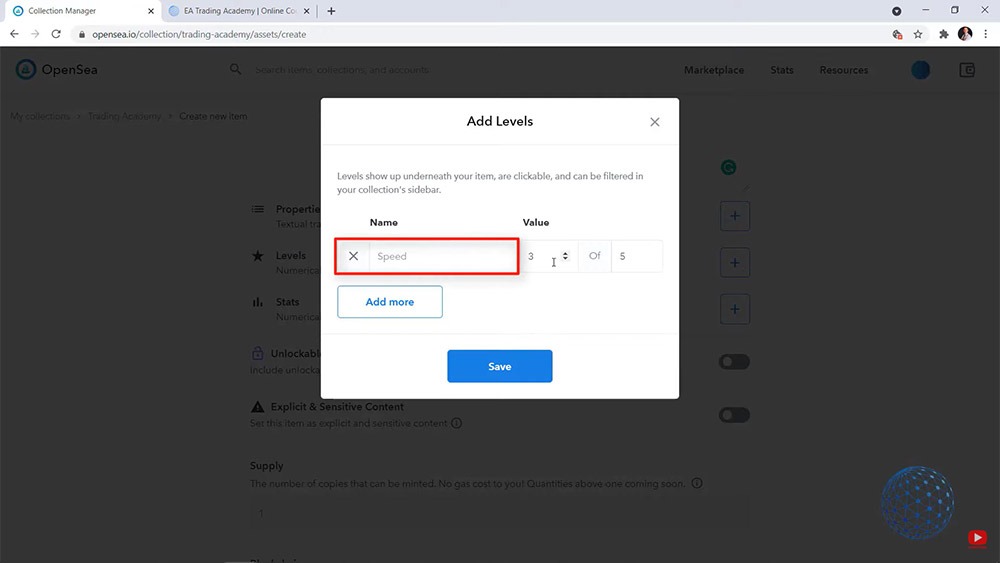
Task: Toggle the Unlockable Content switch
Action: (x=734, y=362)
